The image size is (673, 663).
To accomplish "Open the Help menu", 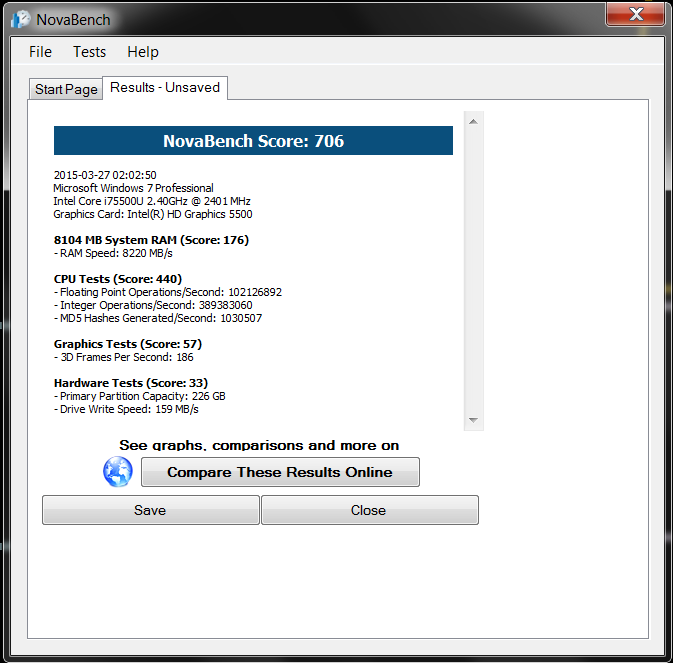I will point(143,52).
